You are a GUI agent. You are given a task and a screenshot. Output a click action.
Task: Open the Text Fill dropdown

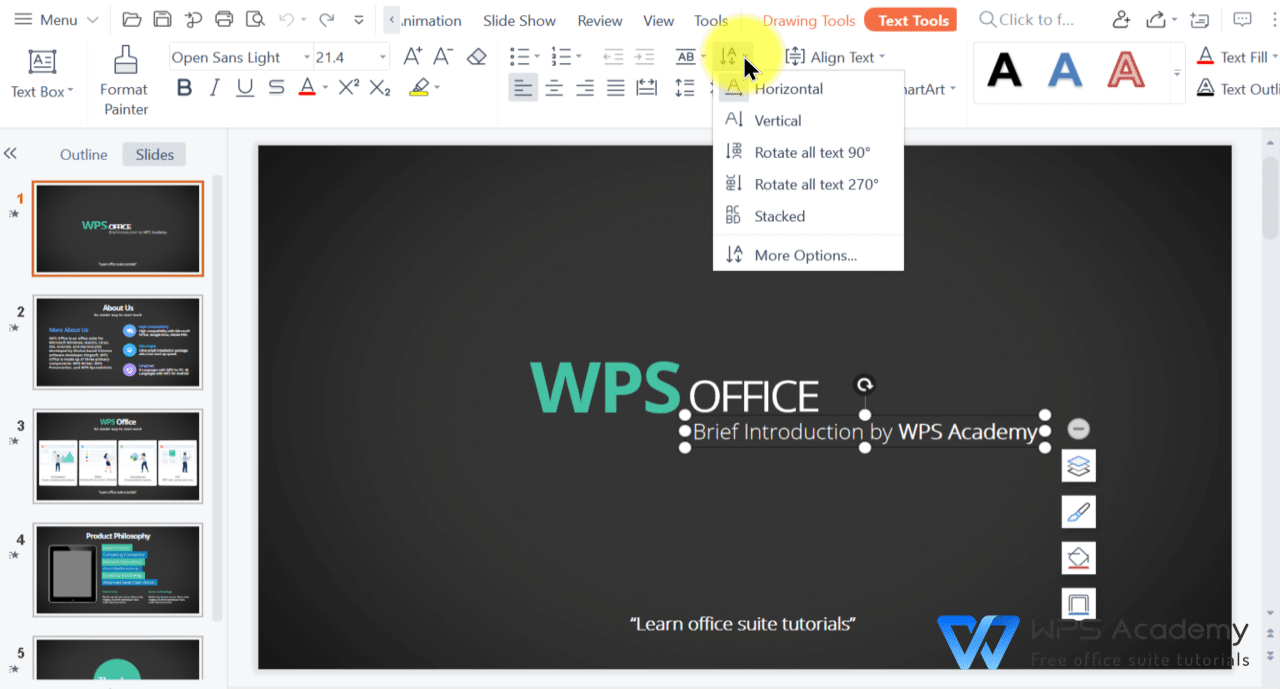pyautogui.click(x=1274, y=57)
